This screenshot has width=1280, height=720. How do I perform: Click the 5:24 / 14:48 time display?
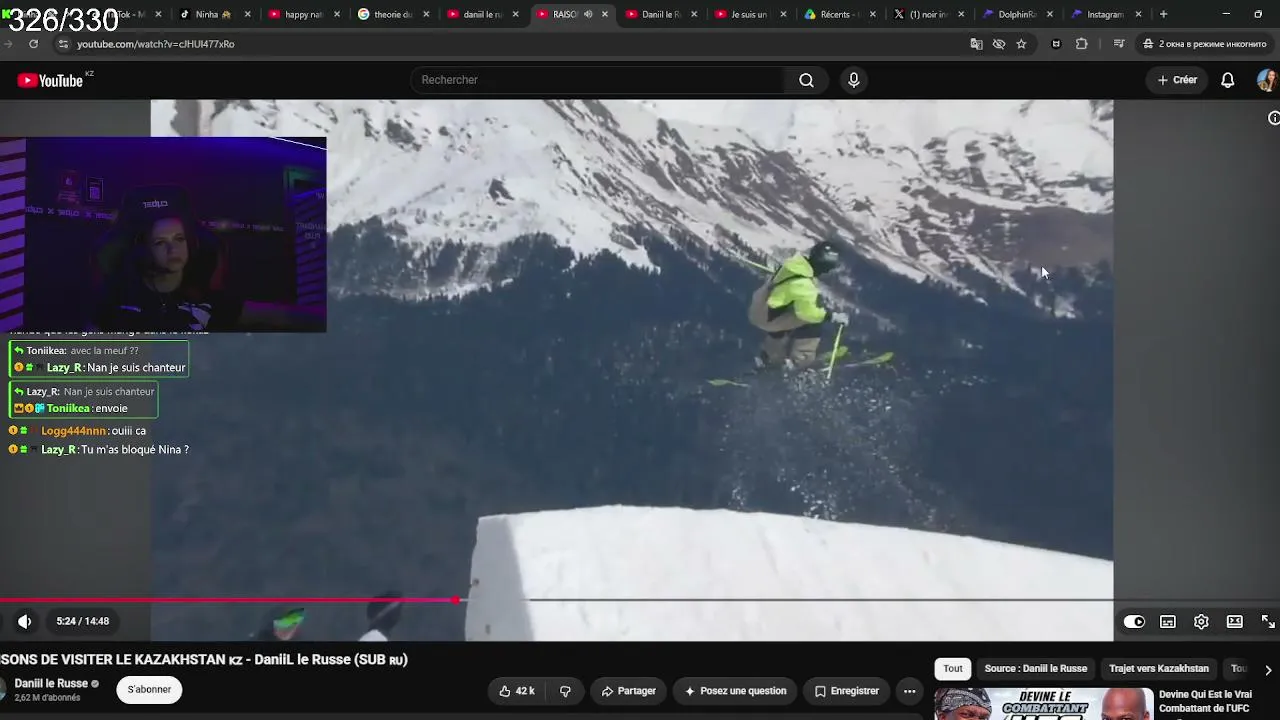pyautogui.click(x=83, y=621)
